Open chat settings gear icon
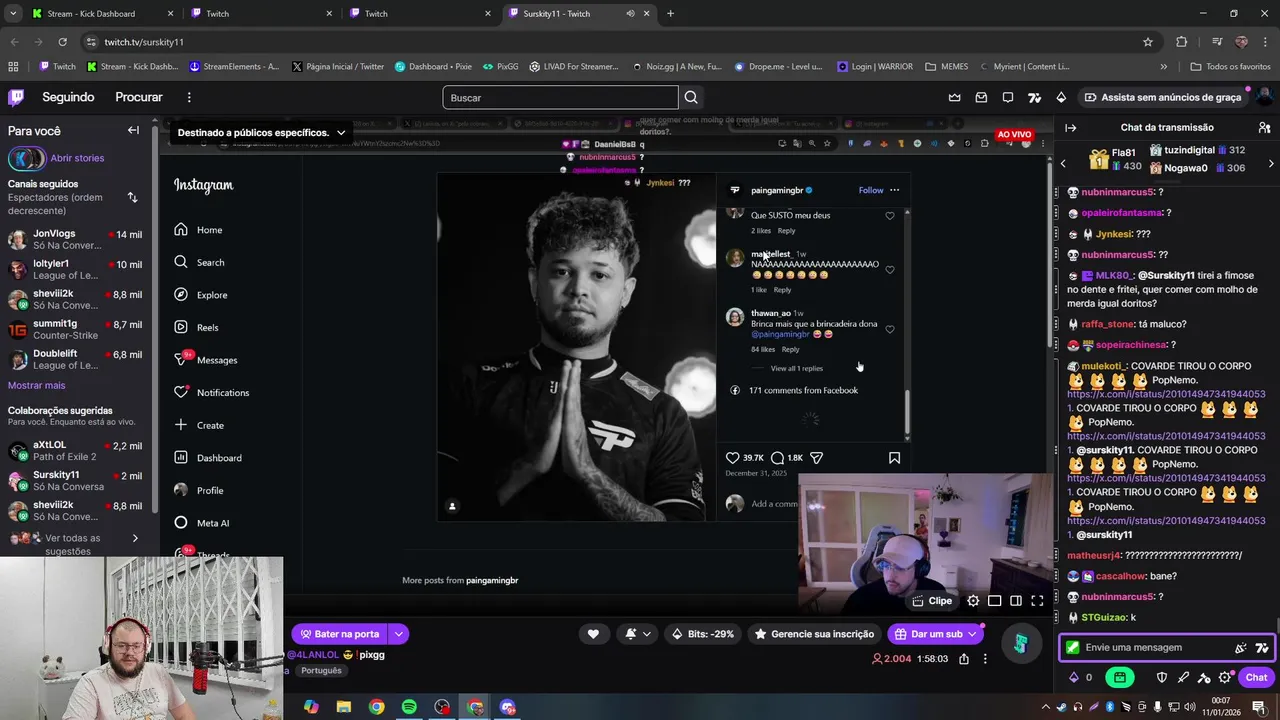Viewport: 1280px width, 720px height. [1225, 677]
